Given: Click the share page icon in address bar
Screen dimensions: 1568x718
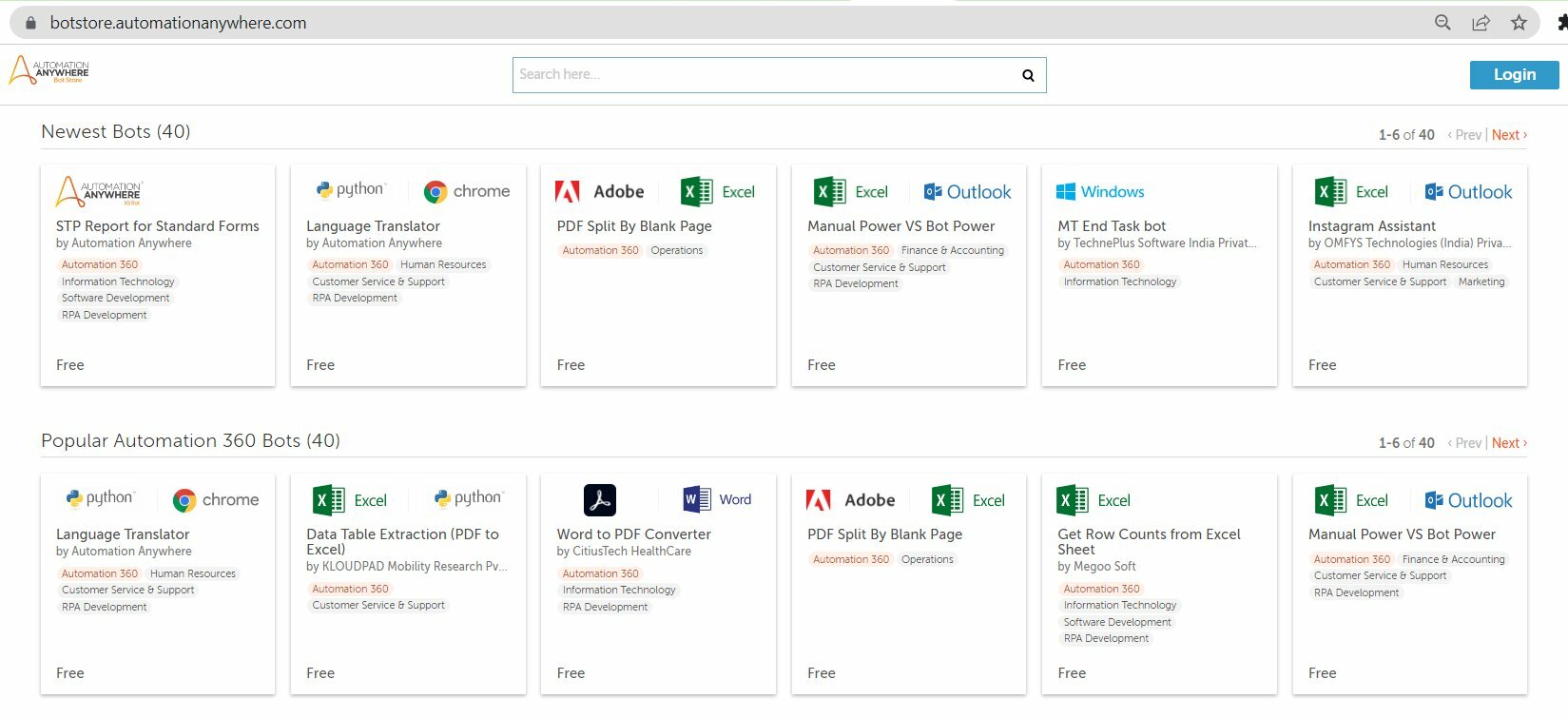Looking at the screenshot, I should pyautogui.click(x=1481, y=23).
